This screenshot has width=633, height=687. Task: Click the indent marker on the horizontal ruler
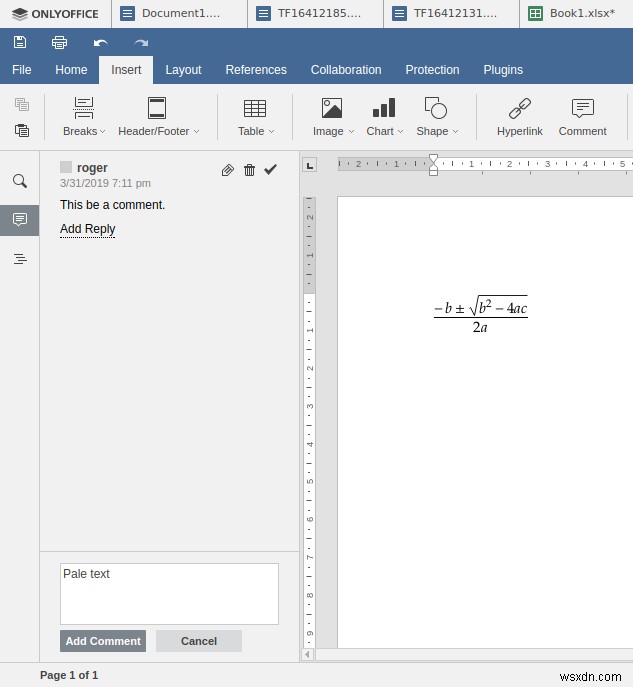pyautogui.click(x=433, y=164)
